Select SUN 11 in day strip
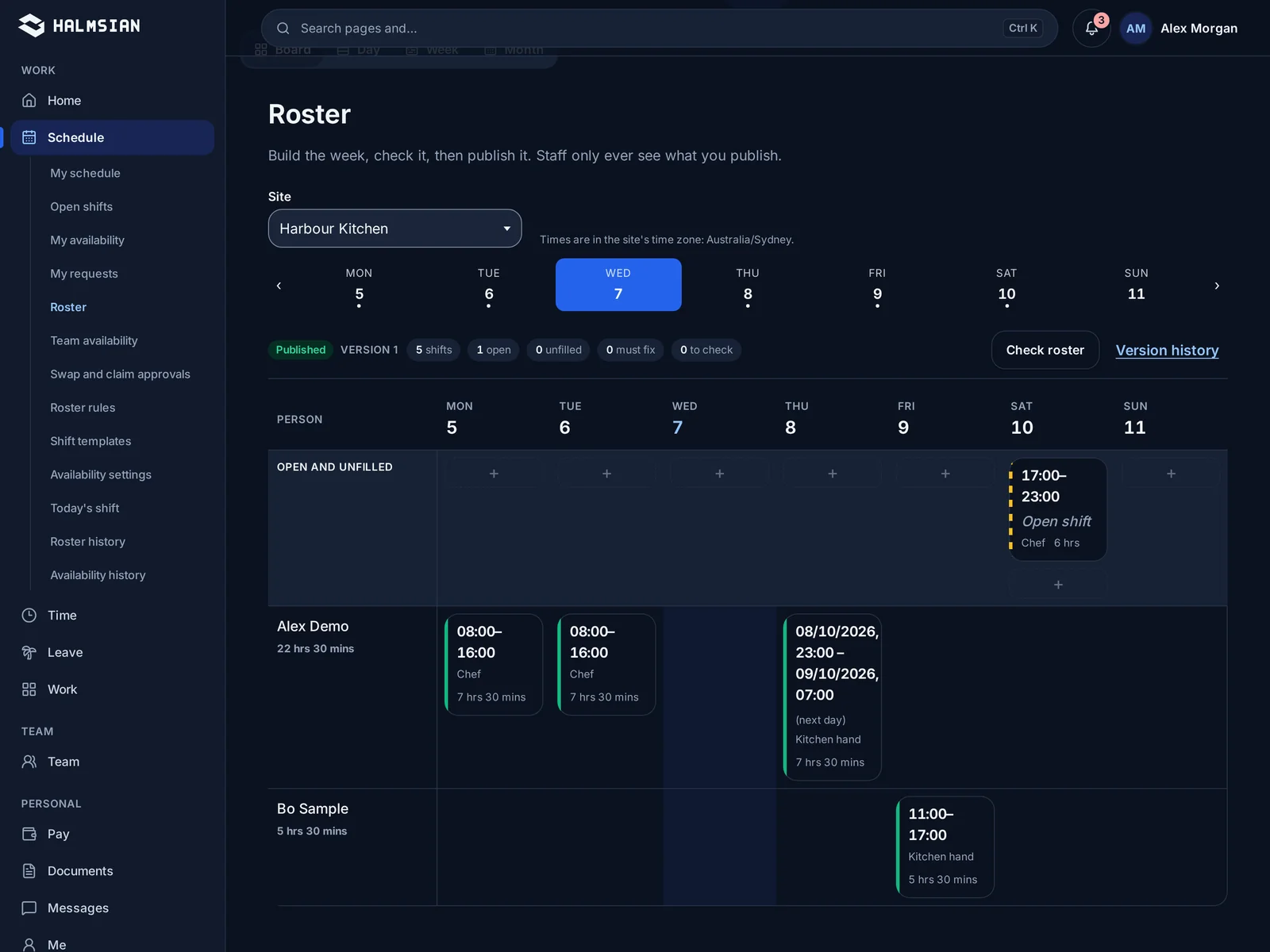Screen dimensions: 1270x952 pos(1137,285)
